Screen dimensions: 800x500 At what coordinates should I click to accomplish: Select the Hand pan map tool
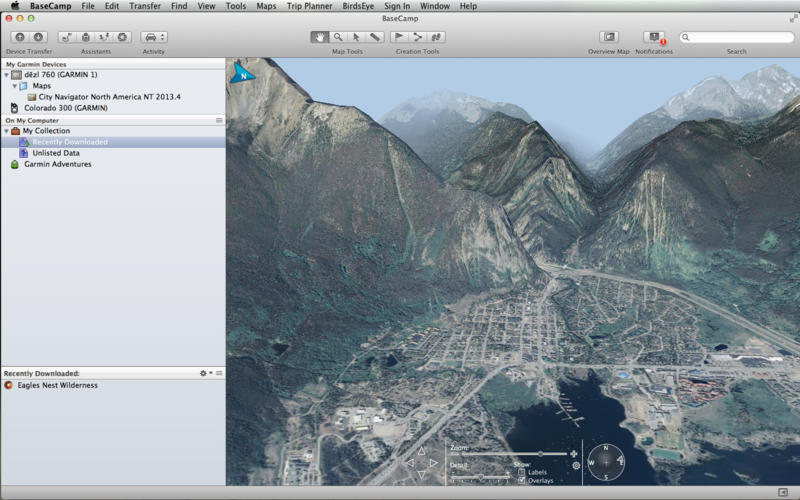point(320,37)
